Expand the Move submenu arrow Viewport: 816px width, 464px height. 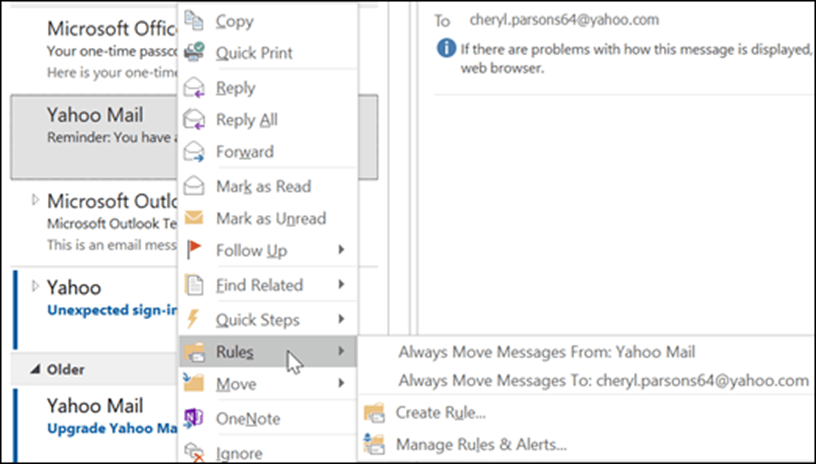tap(341, 383)
